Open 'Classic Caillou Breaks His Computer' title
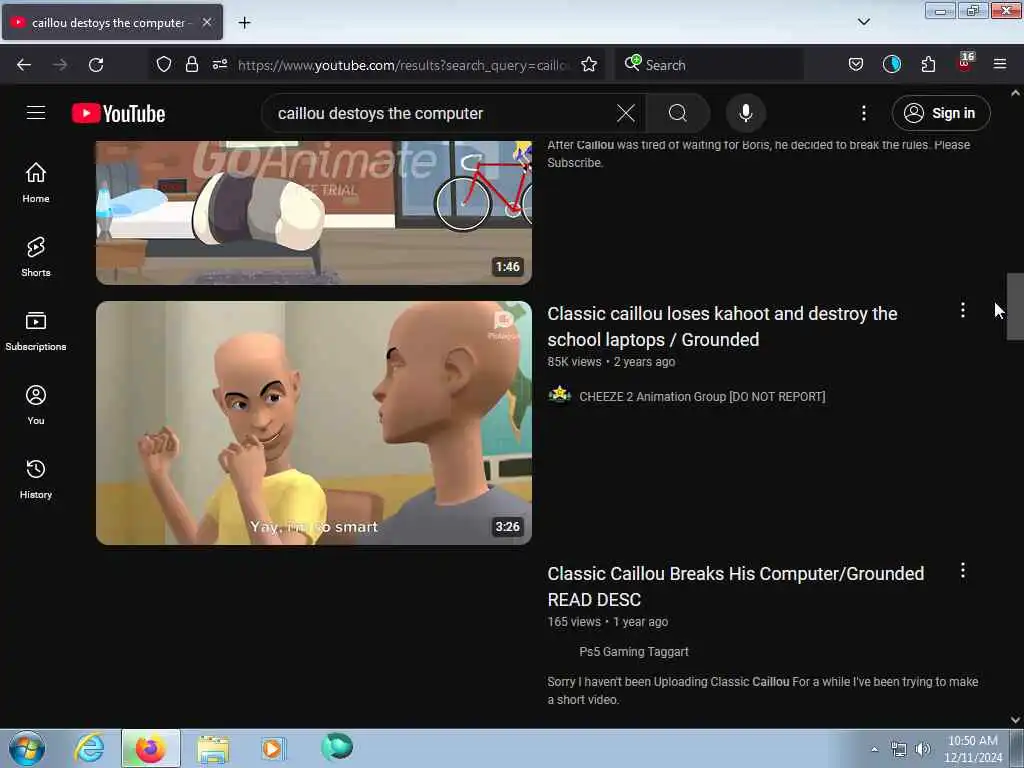 coord(735,586)
